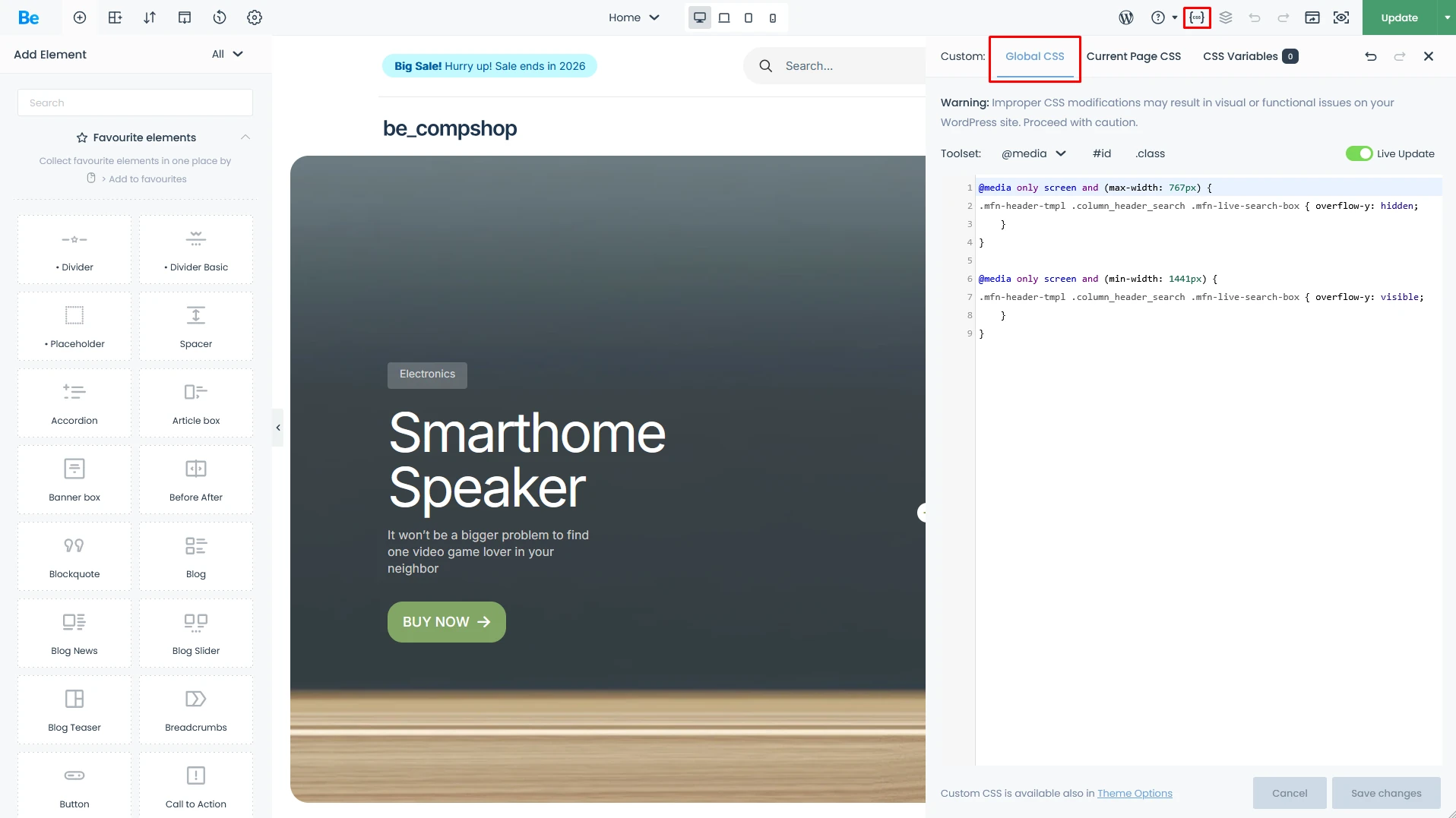Switch to mobile preview mode
The height and width of the screenshot is (818, 1456).
(773, 17)
